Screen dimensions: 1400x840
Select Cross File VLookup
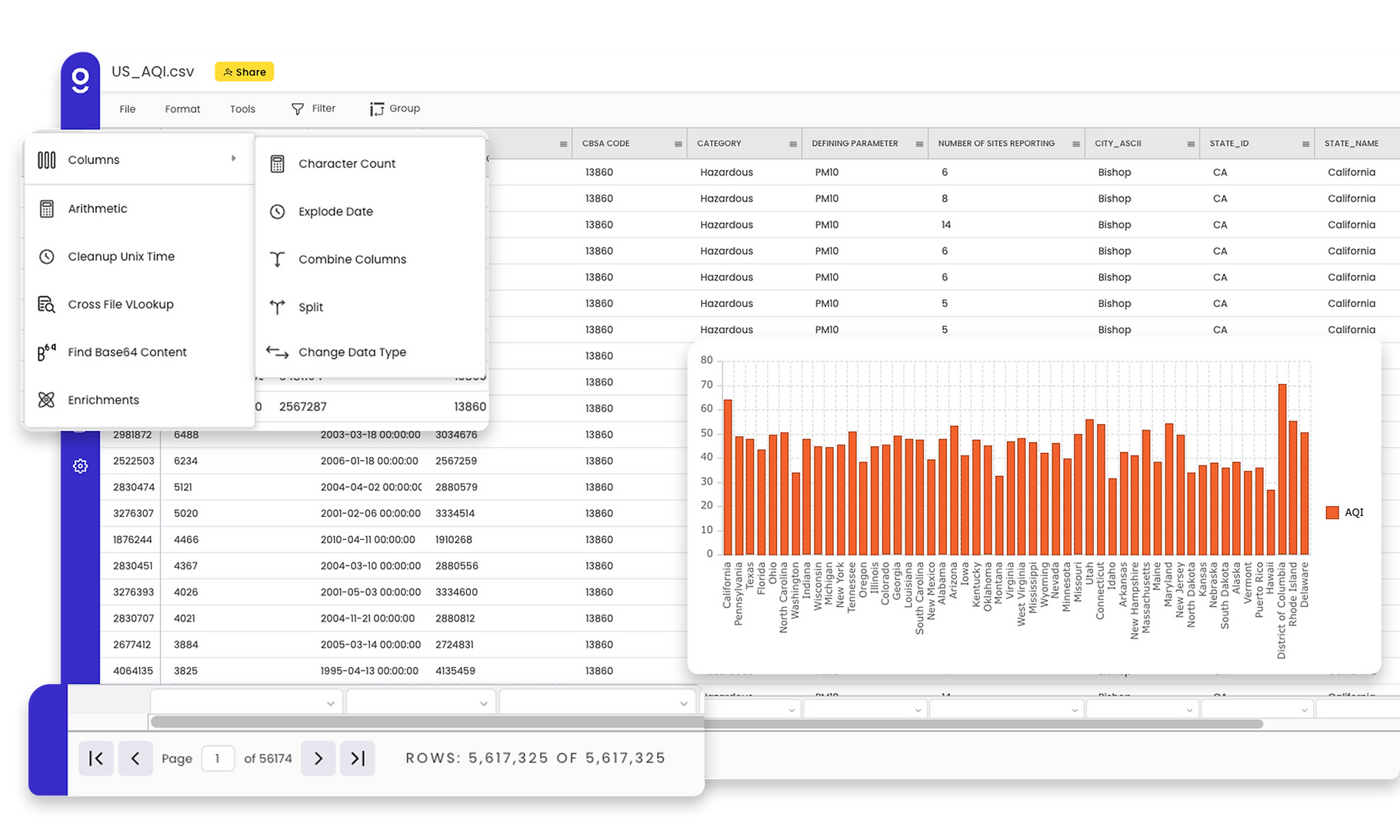click(x=120, y=304)
